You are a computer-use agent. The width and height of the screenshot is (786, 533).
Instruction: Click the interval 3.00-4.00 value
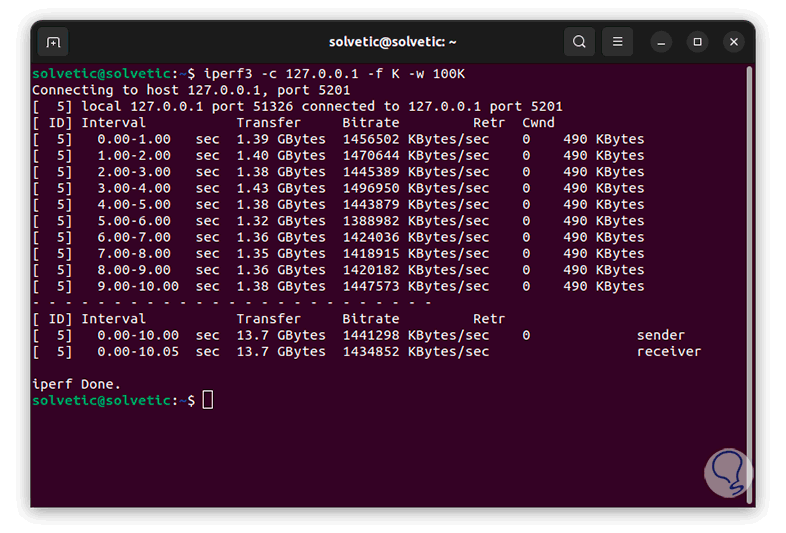(x=134, y=189)
